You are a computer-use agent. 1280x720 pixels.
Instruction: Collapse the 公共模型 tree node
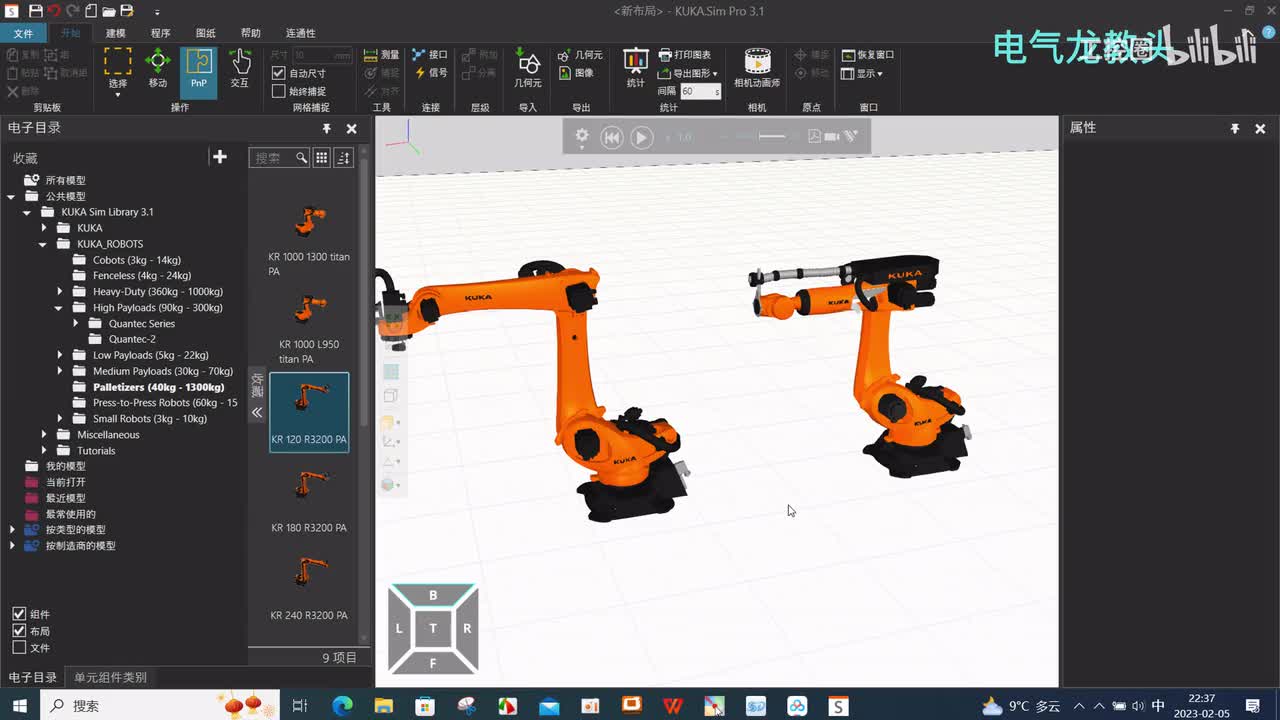[x=12, y=196]
